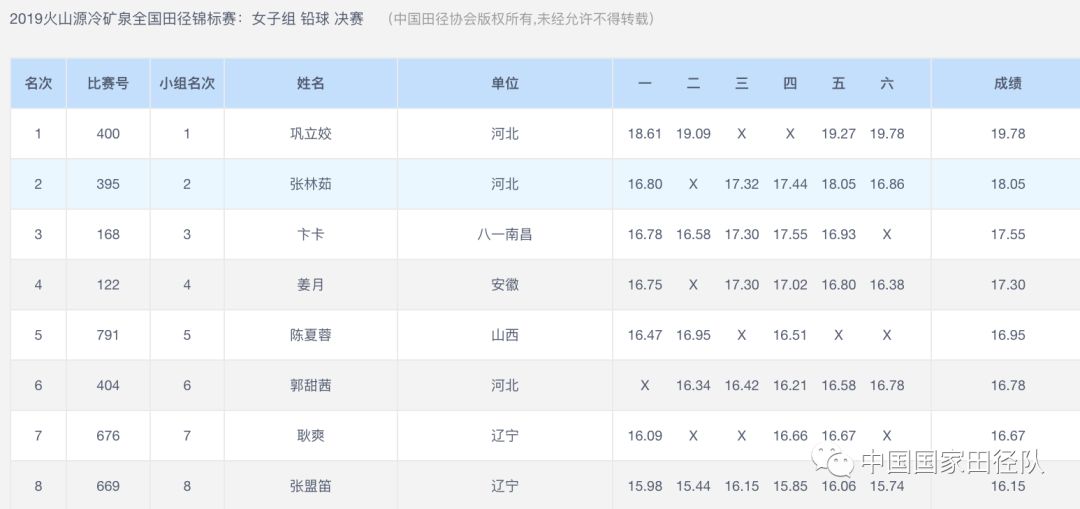
Task: Click the WeChat logo watermark icon
Action: click(832, 462)
